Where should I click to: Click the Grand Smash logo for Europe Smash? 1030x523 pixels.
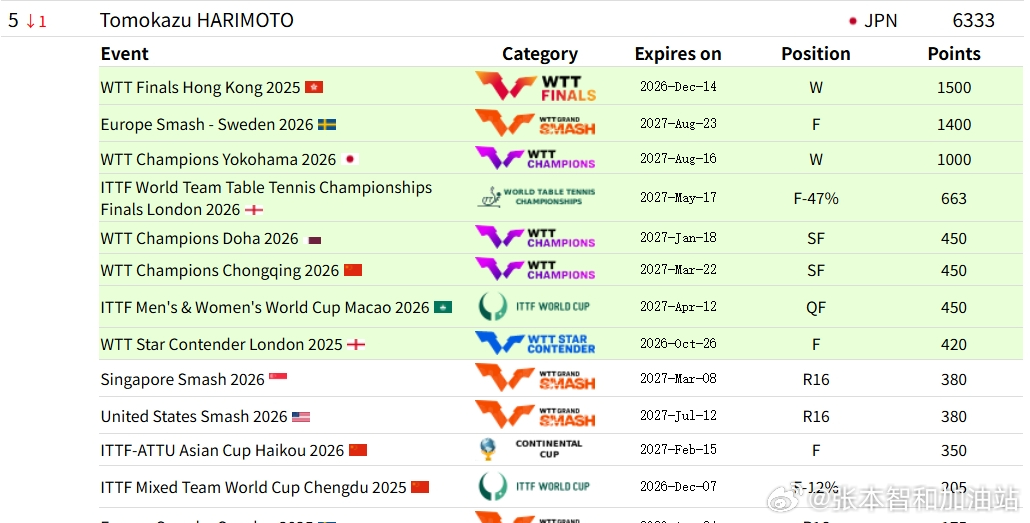click(x=535, y=124)
